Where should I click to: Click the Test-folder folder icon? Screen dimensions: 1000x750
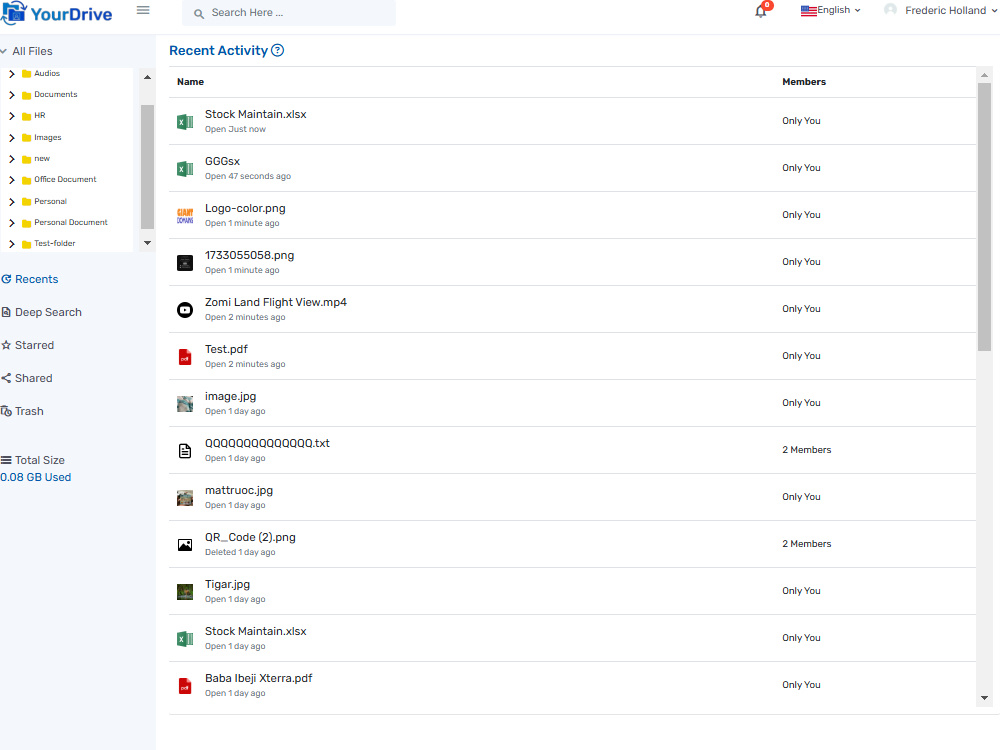pyautogui.click(x=26, y=244)
